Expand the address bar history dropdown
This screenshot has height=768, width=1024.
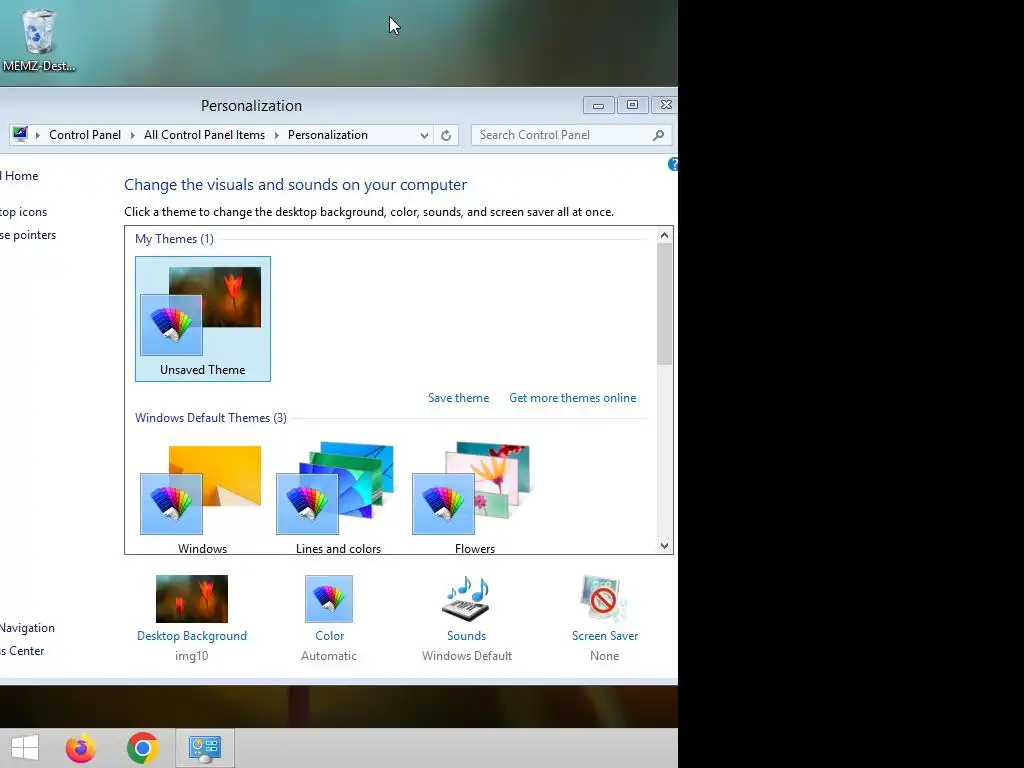point(424,135)
